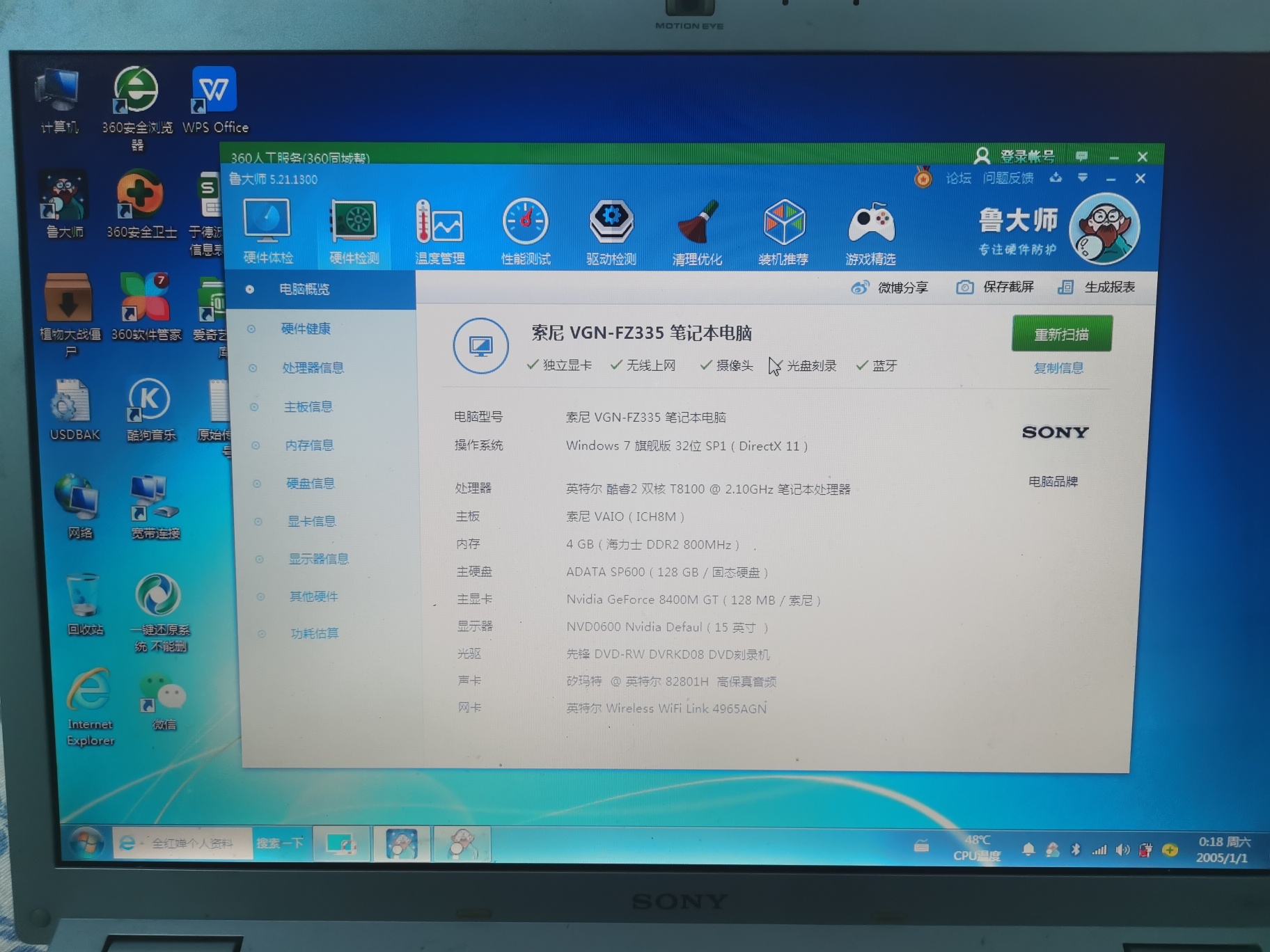Click 搜索一下 search button on taskbar

(280, 843)
